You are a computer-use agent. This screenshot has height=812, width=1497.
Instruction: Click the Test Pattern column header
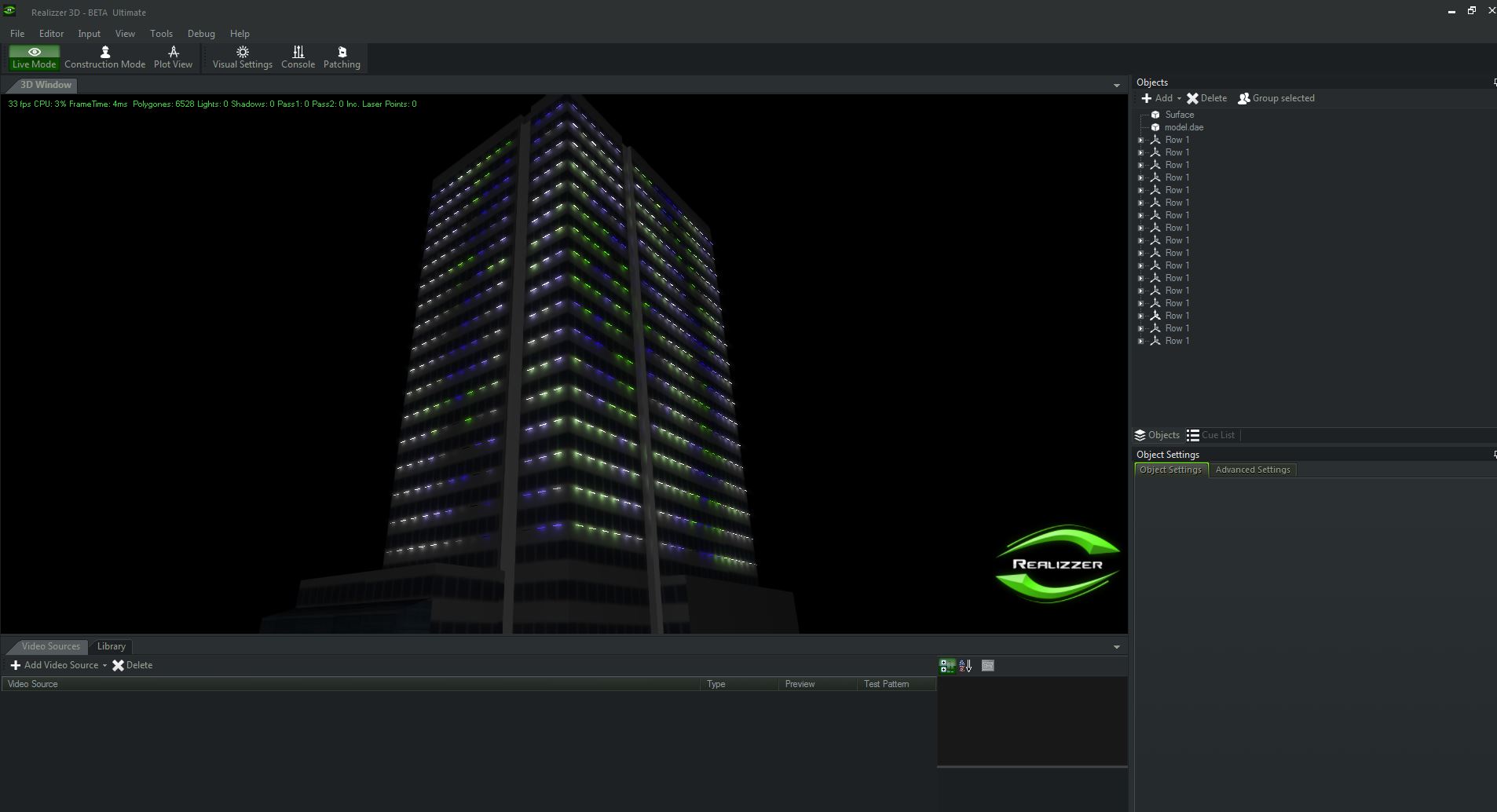tap(896, 684)
